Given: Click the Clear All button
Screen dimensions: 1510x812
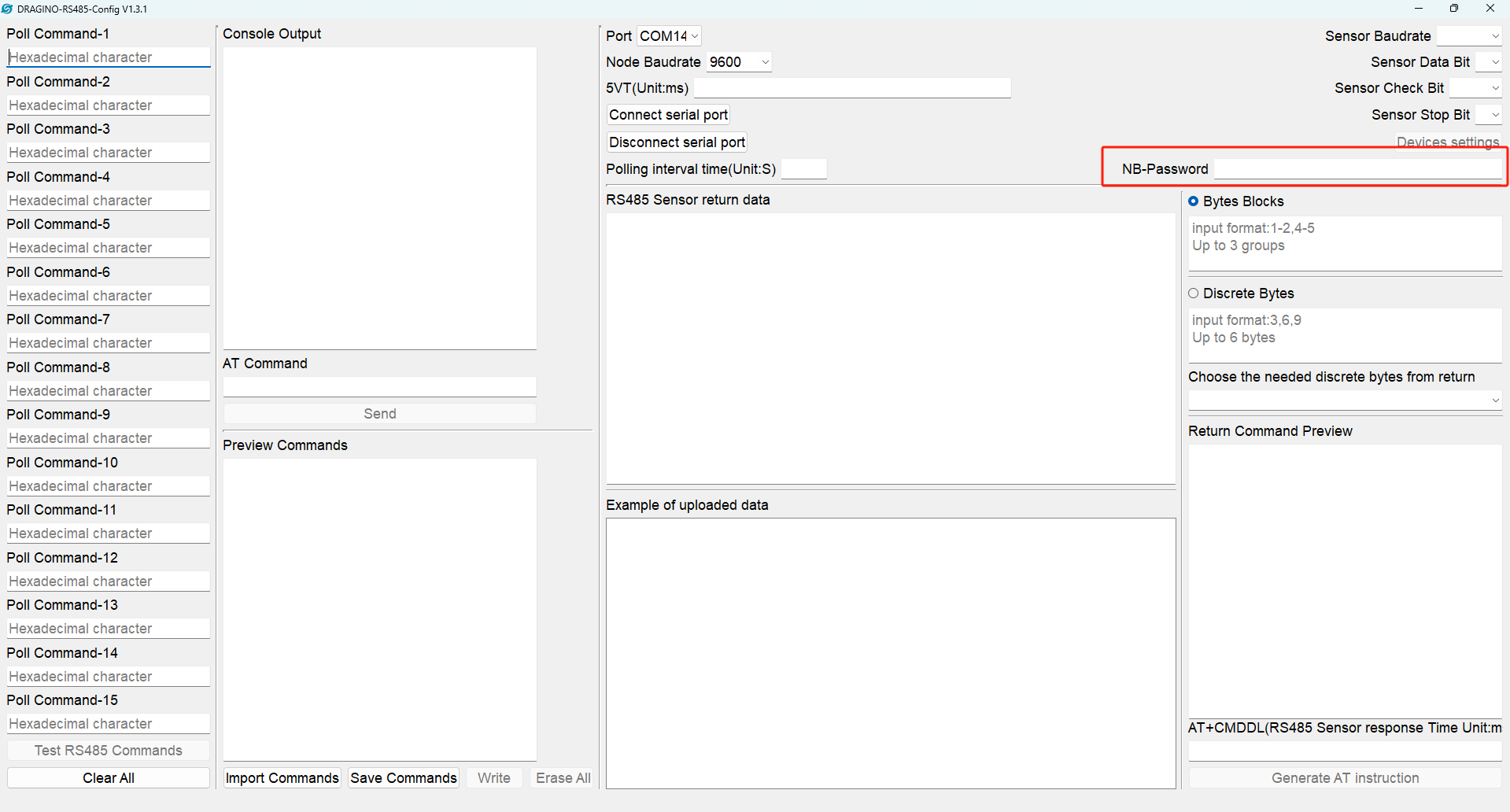Looking at the screenshot, I should [109, 778].
